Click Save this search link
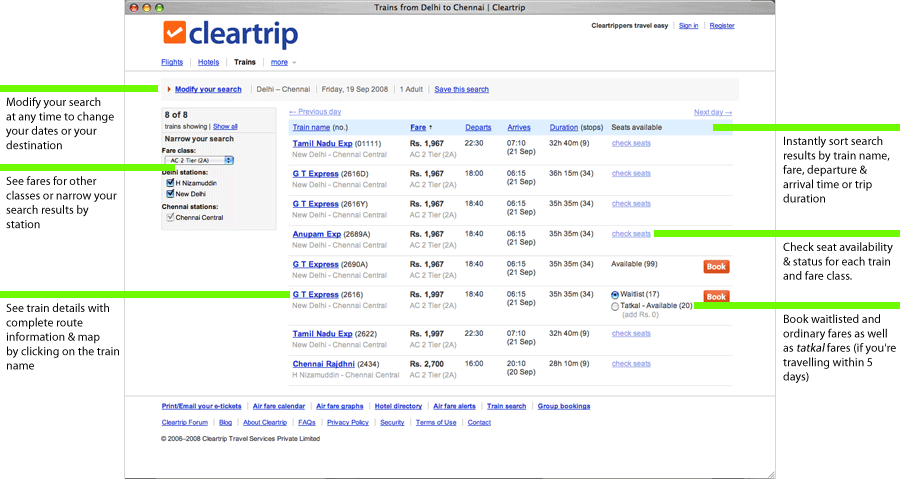 (461, 89)
